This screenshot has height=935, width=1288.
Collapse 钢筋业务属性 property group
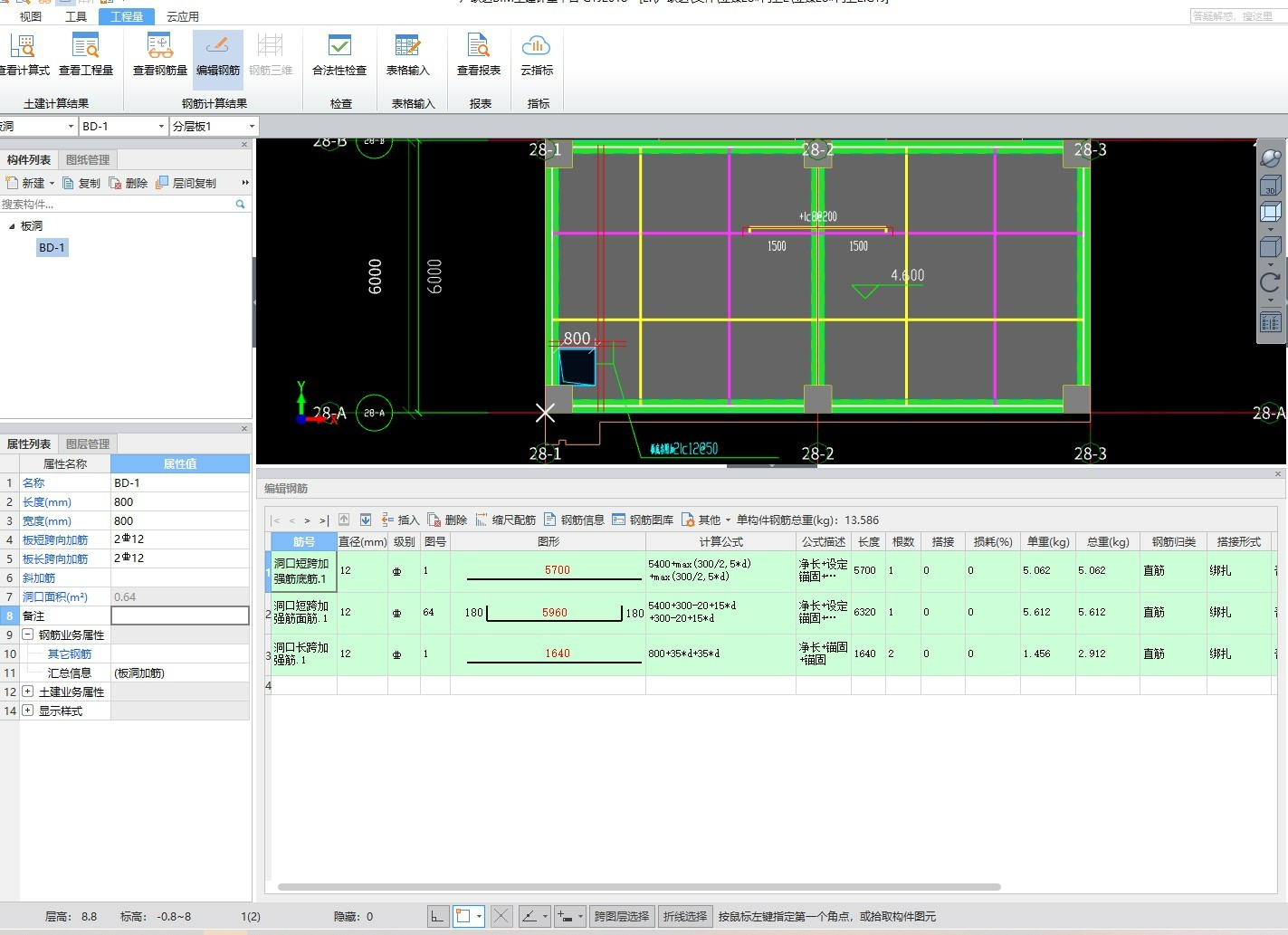(x=27, y=634)
